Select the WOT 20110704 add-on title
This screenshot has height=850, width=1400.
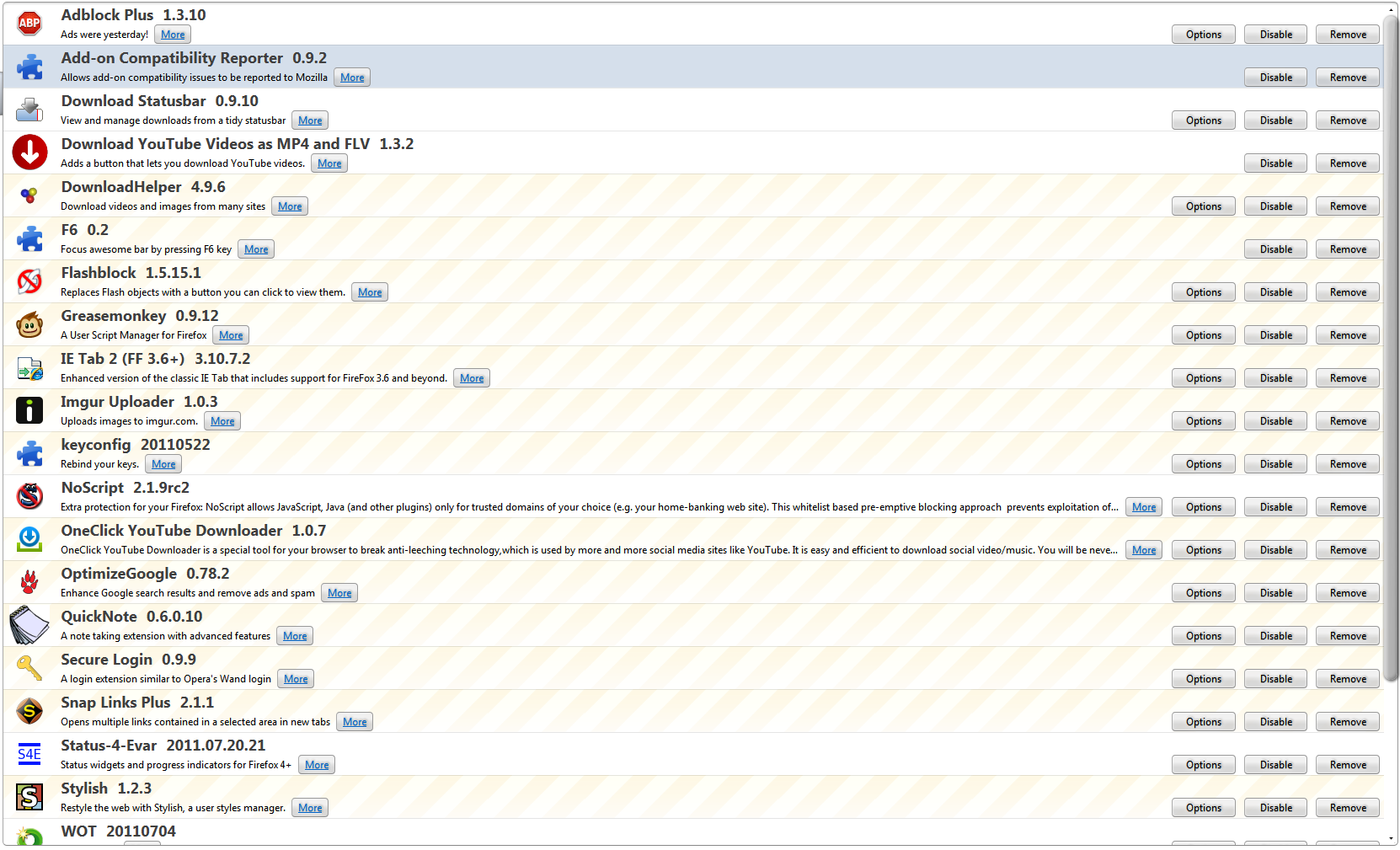point(119,831)
